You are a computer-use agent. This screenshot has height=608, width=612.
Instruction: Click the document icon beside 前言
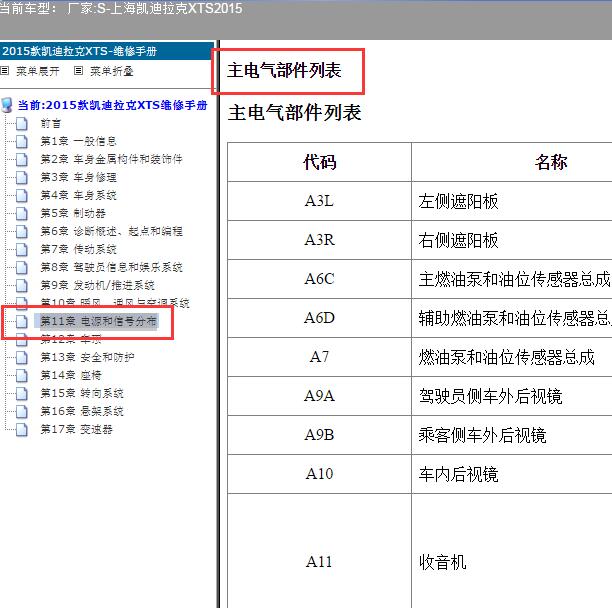(x=22, y=123)
